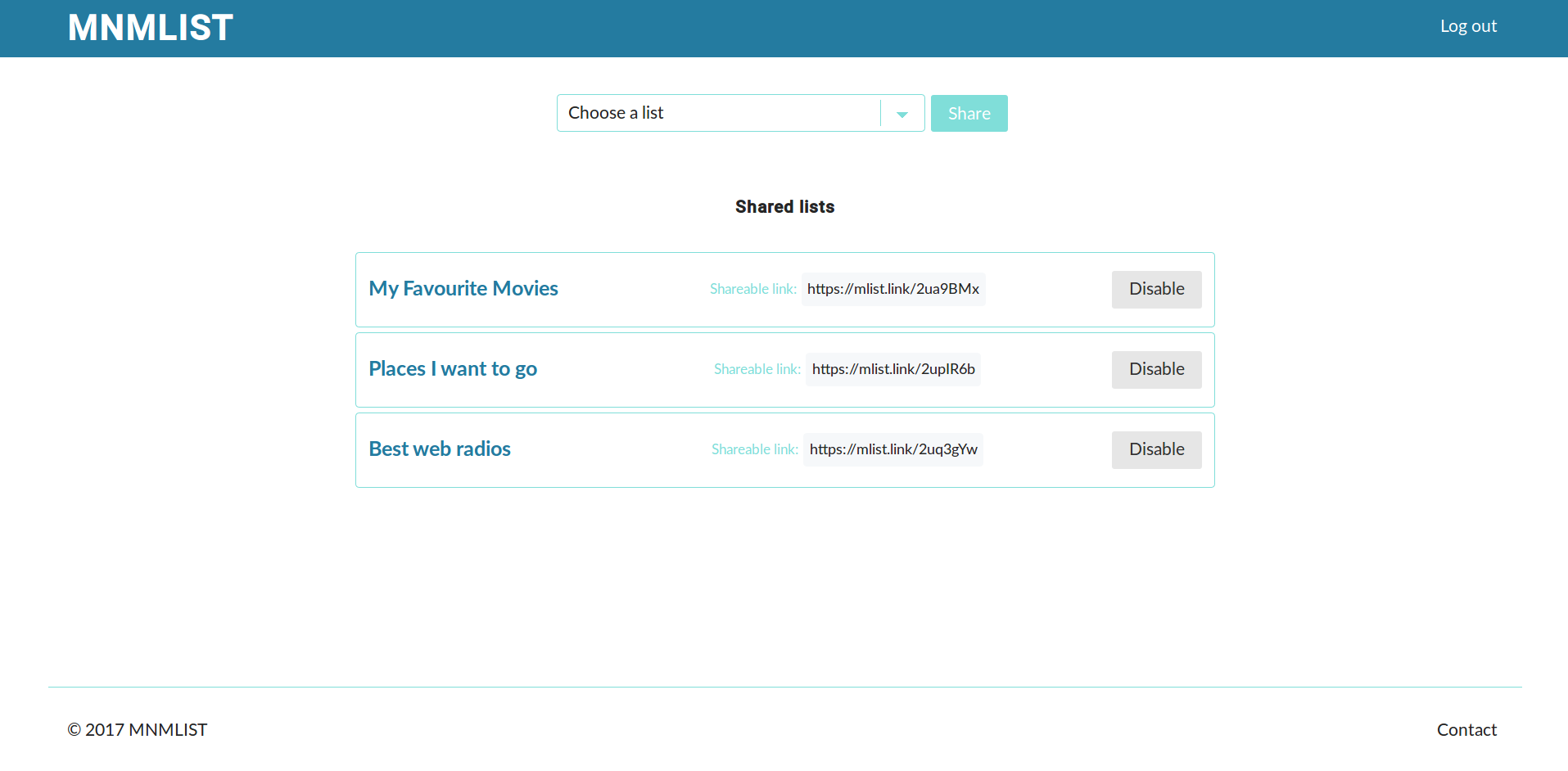1568x771 pixels.
Task: Open the Contact page
Action: click(x=1466, y=729)
